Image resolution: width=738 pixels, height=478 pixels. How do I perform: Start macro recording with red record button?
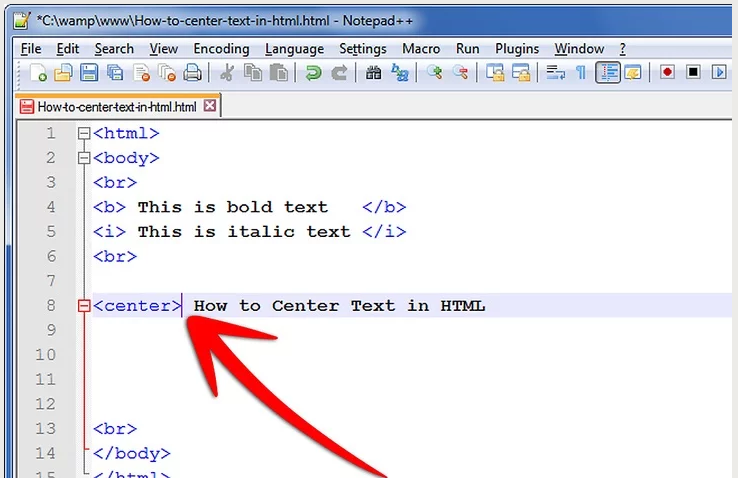[667, 73]
